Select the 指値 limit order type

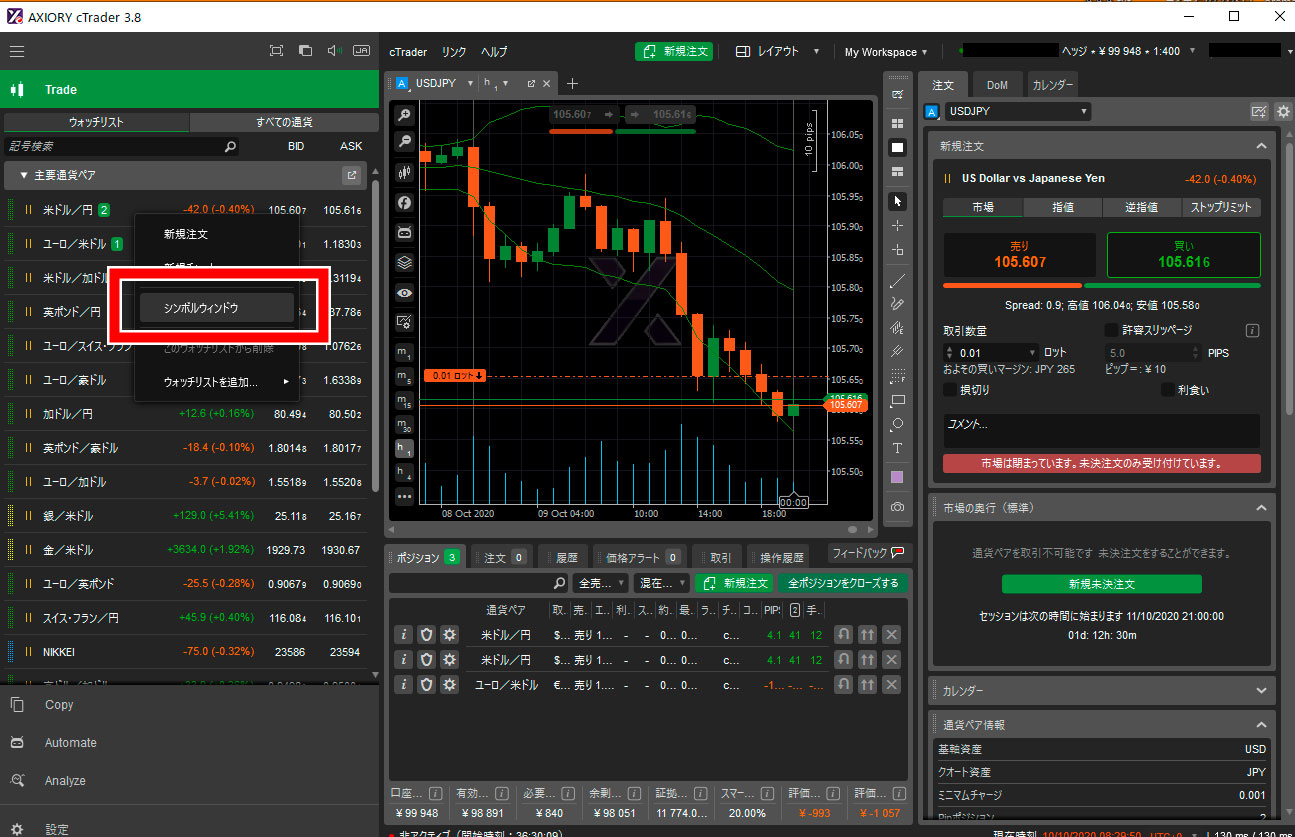[1062, 207]
